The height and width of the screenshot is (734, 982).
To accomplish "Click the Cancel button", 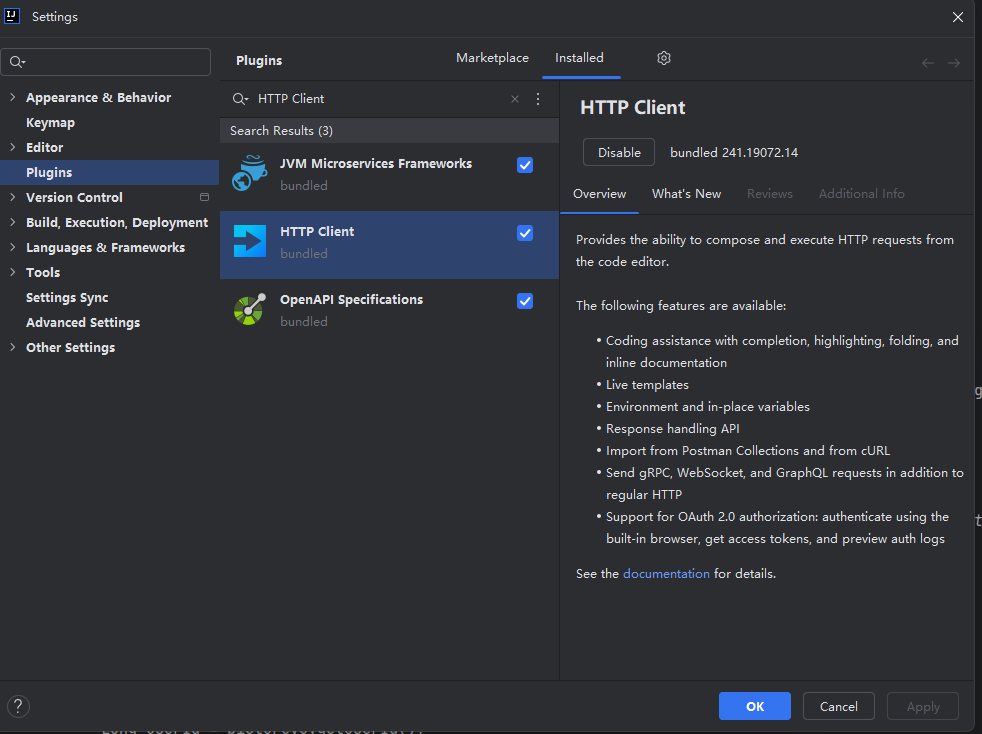I will point(839,706).
